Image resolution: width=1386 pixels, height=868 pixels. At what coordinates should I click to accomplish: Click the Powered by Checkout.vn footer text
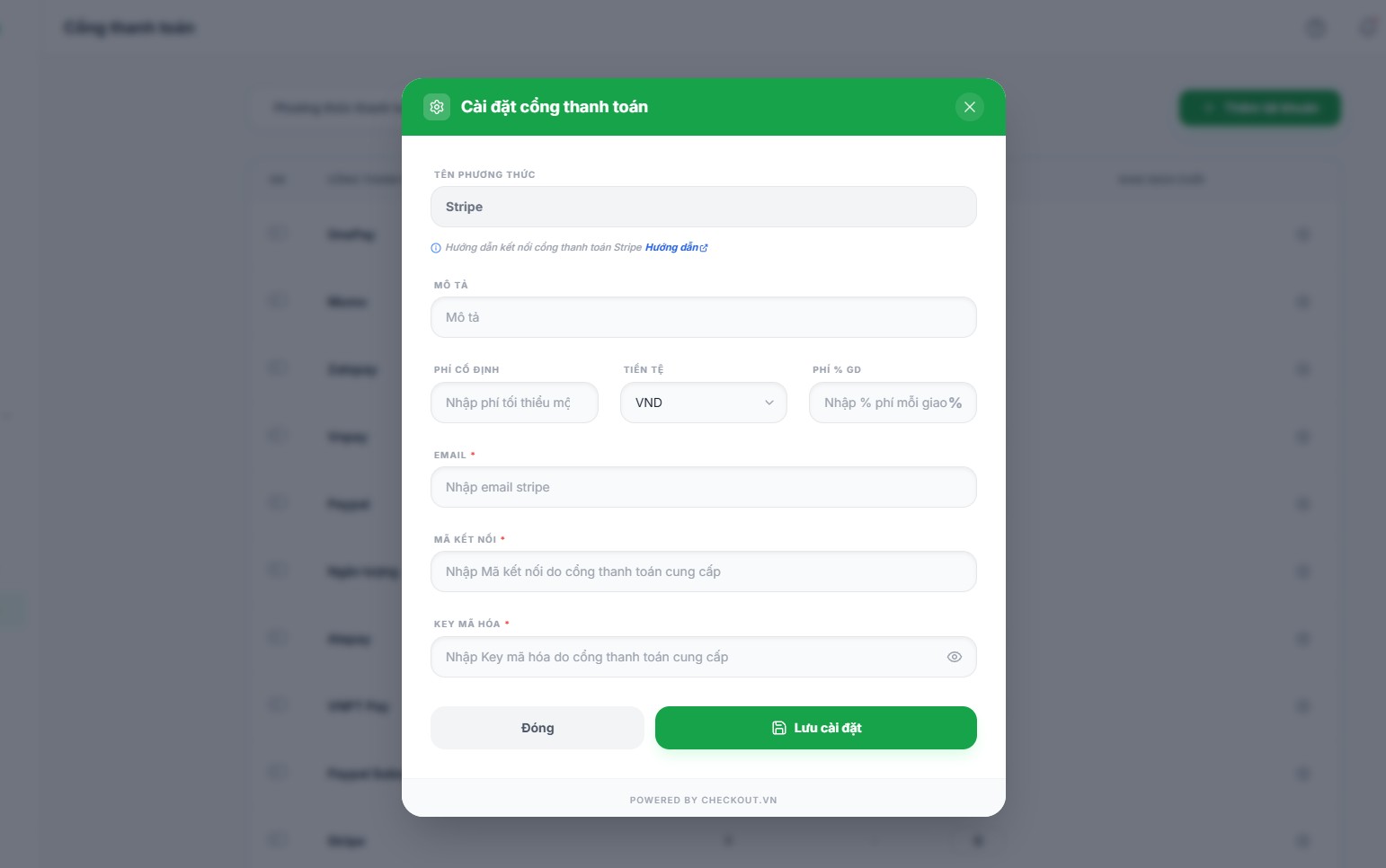(704, 800)
